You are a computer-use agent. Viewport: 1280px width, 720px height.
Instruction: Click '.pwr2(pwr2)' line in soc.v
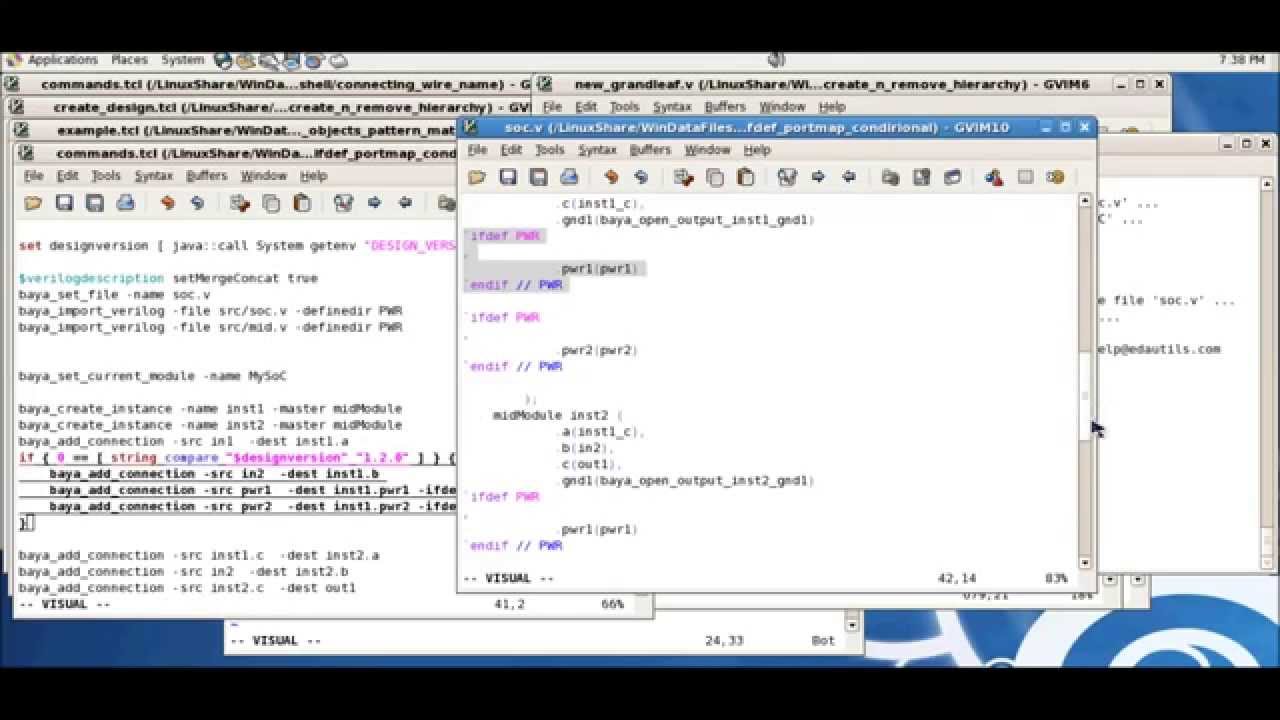599,350
